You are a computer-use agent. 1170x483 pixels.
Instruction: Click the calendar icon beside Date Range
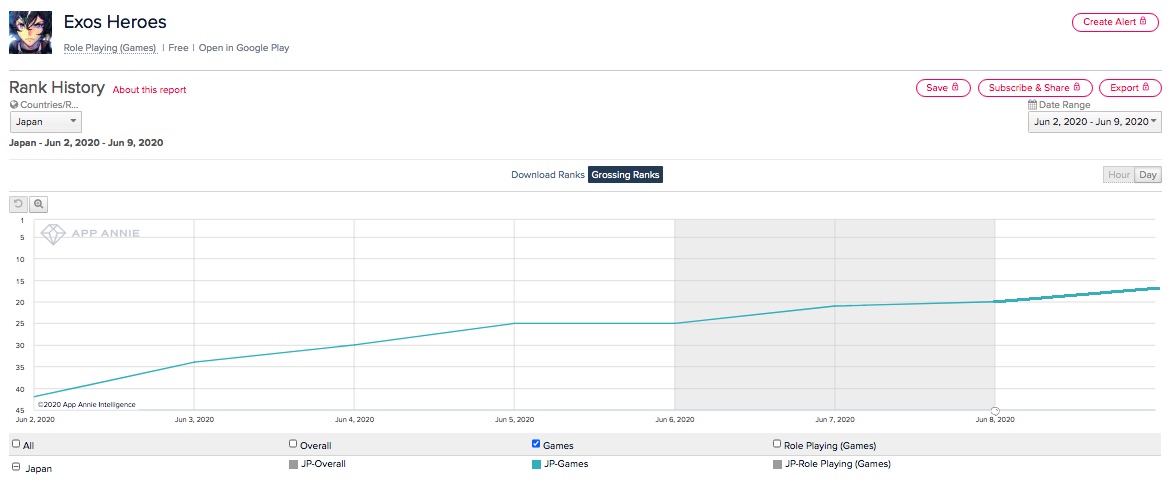[x=1033, y=105]
